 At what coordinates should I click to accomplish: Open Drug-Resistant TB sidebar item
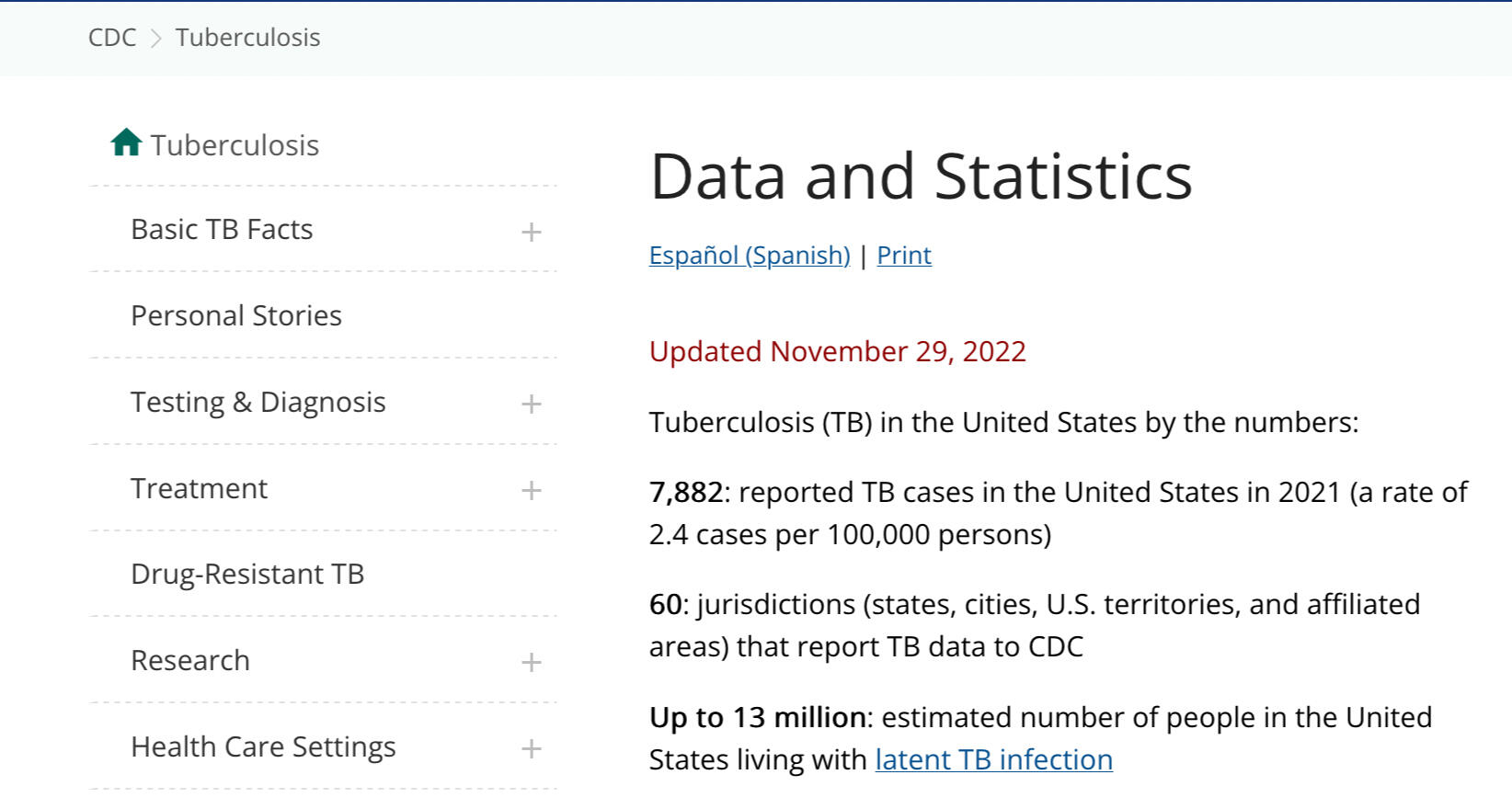tap(247, 574)
